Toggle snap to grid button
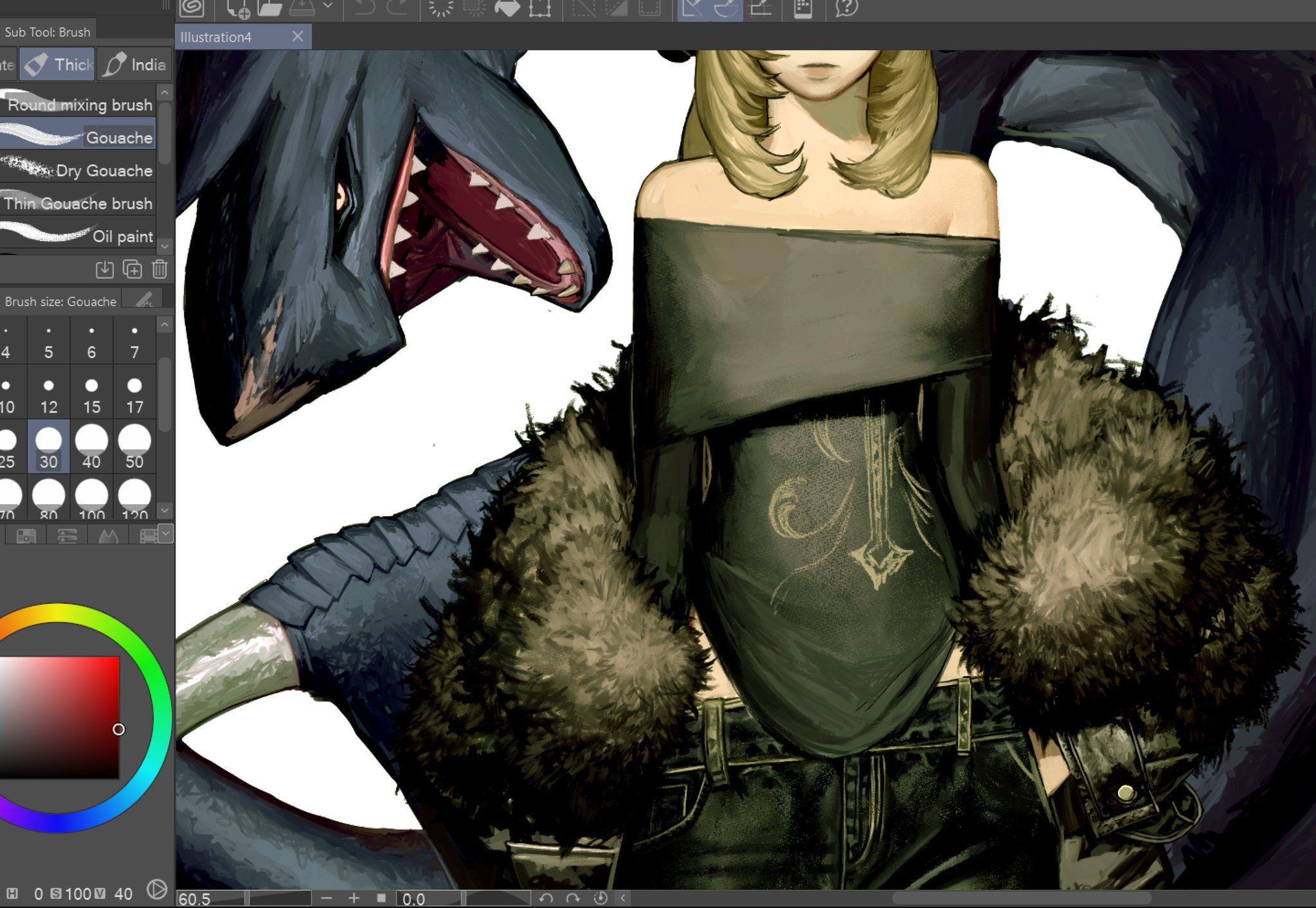The width and height of the screenshot is (1316, 908). click(x=761, y=8)
